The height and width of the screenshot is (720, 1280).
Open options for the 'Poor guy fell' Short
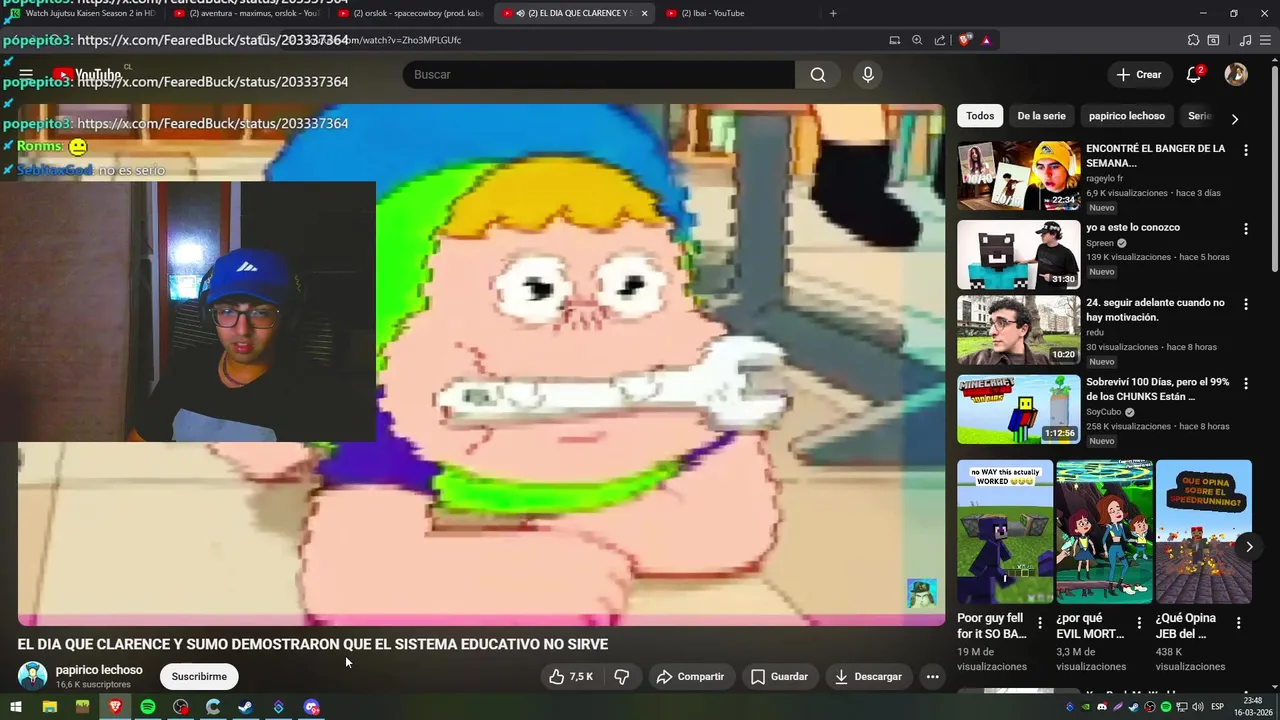point(1039,623)
